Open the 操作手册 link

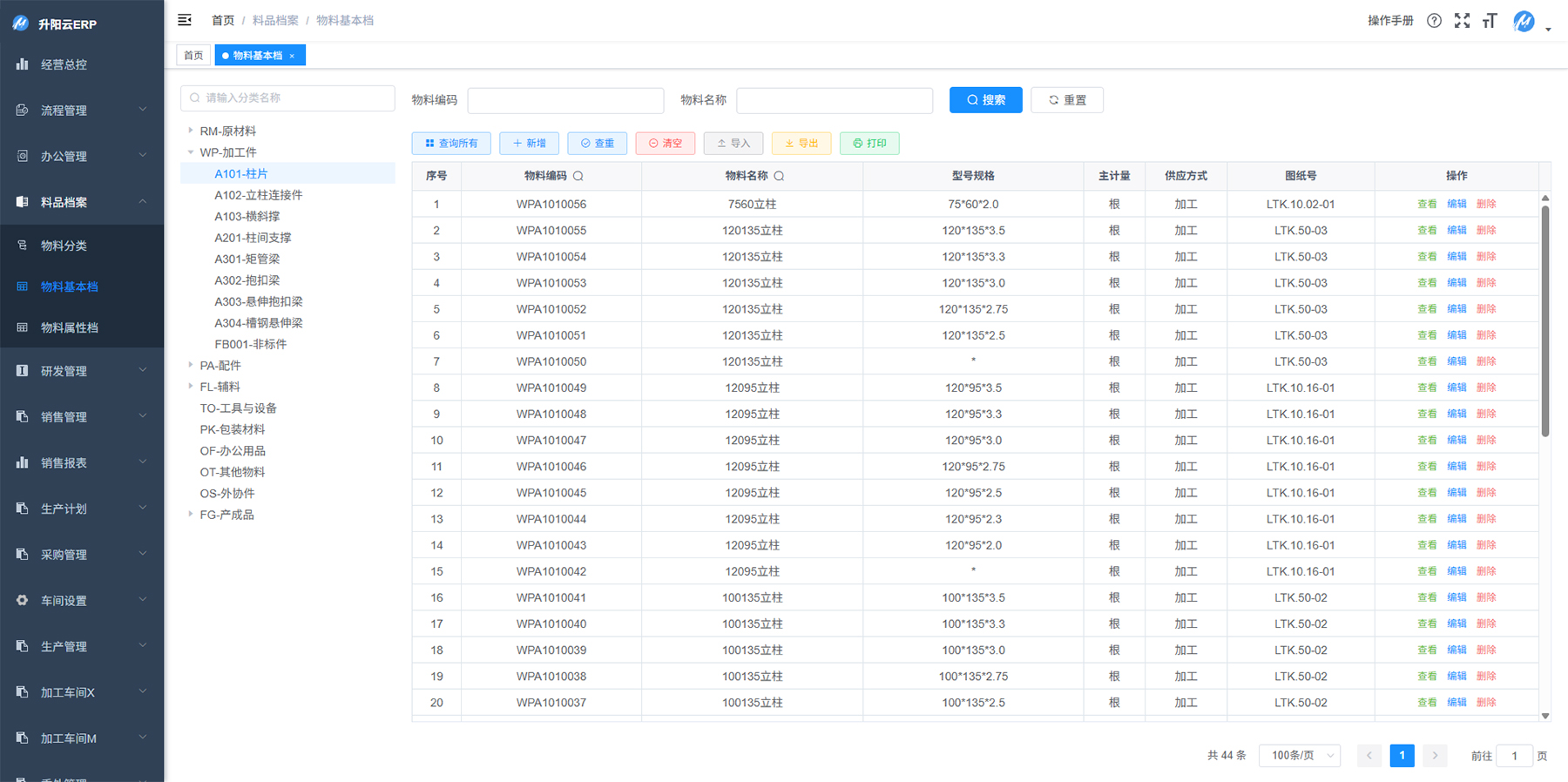pyautogui.click(x=1390, y=21)
